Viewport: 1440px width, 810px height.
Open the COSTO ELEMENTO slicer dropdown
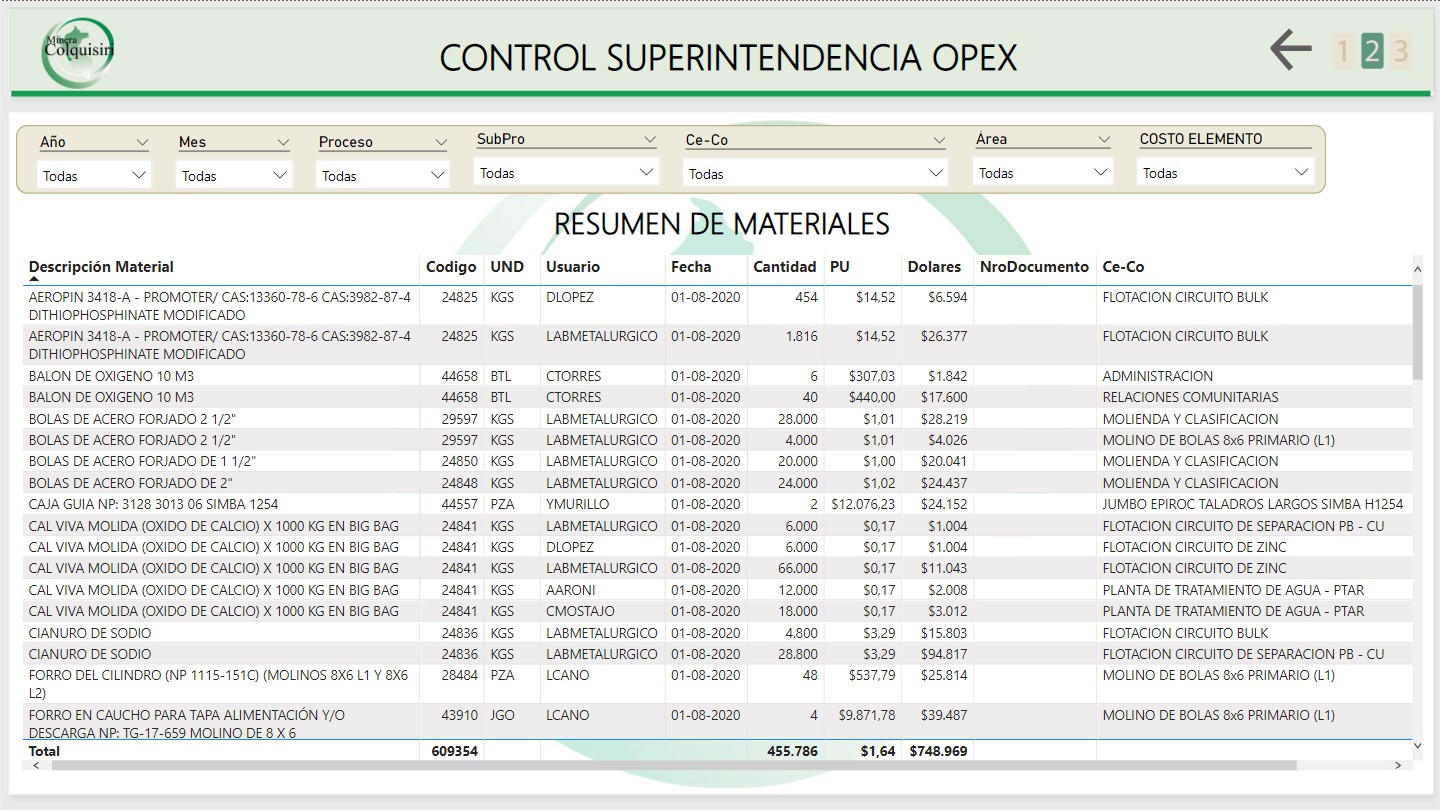coord(1226,173)
